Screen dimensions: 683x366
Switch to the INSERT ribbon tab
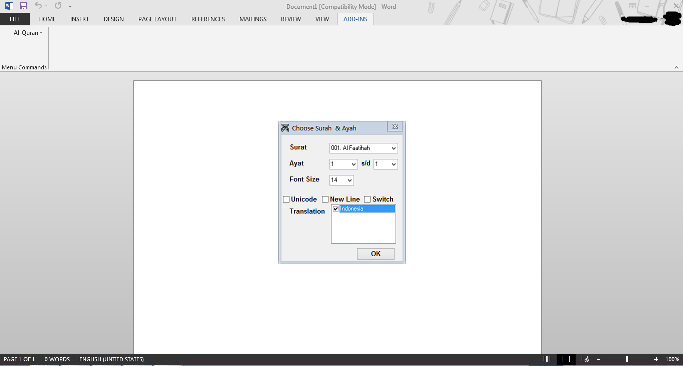(80, 19)
